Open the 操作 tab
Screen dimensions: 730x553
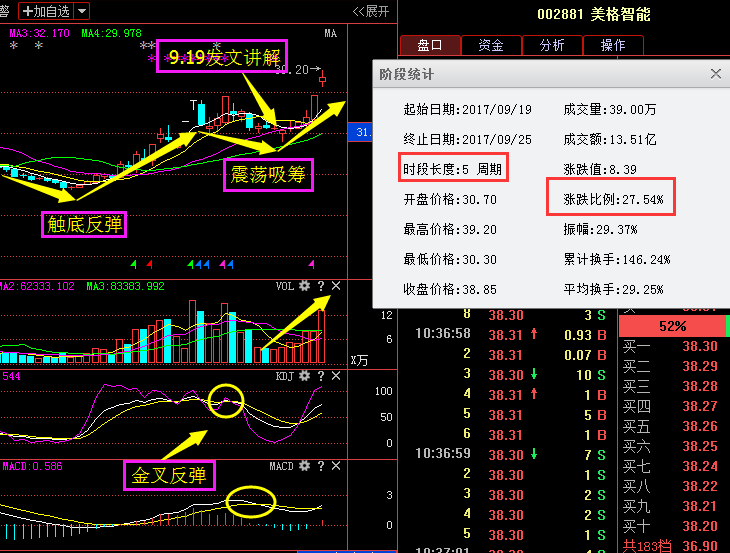(612, 45)
